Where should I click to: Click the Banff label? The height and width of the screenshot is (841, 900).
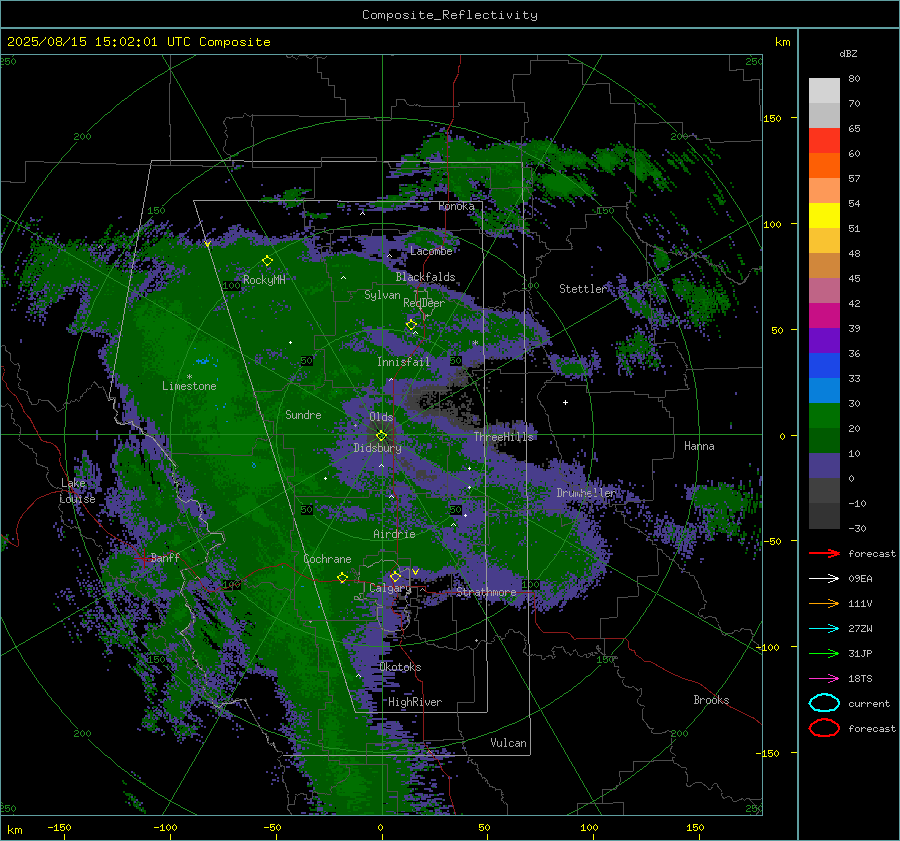[x=165, y=558]
